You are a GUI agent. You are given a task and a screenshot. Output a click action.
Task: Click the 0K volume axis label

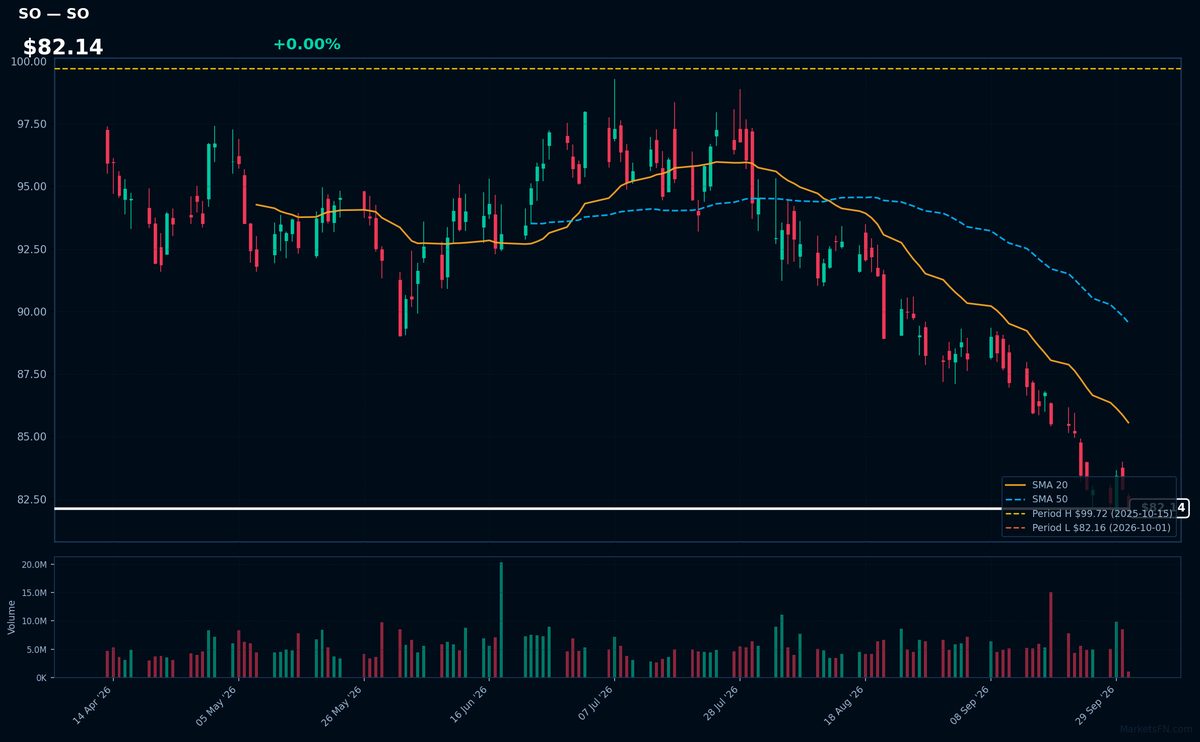point(42,677)
